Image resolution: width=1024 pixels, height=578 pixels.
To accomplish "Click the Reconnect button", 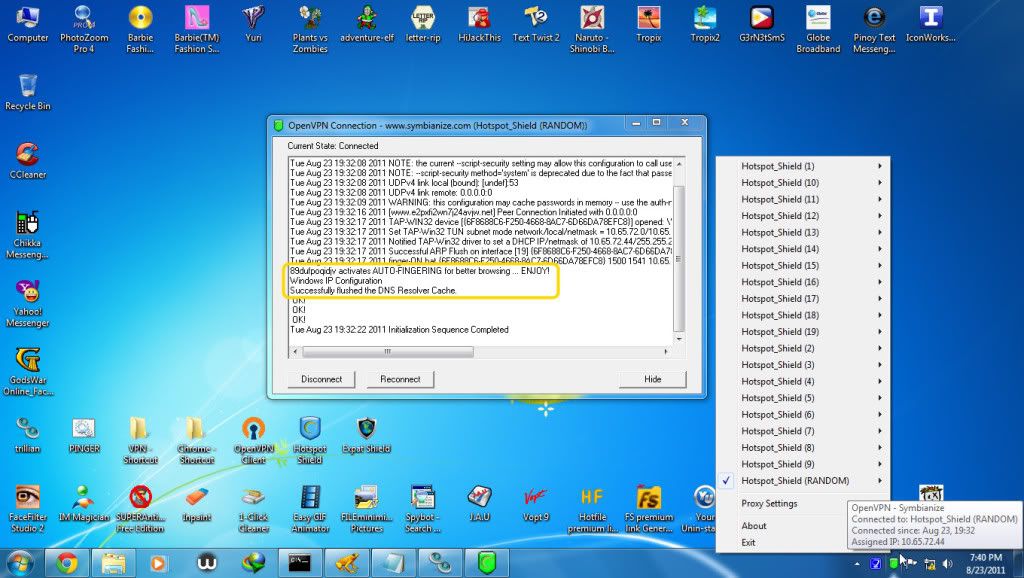I will (400, 379).
